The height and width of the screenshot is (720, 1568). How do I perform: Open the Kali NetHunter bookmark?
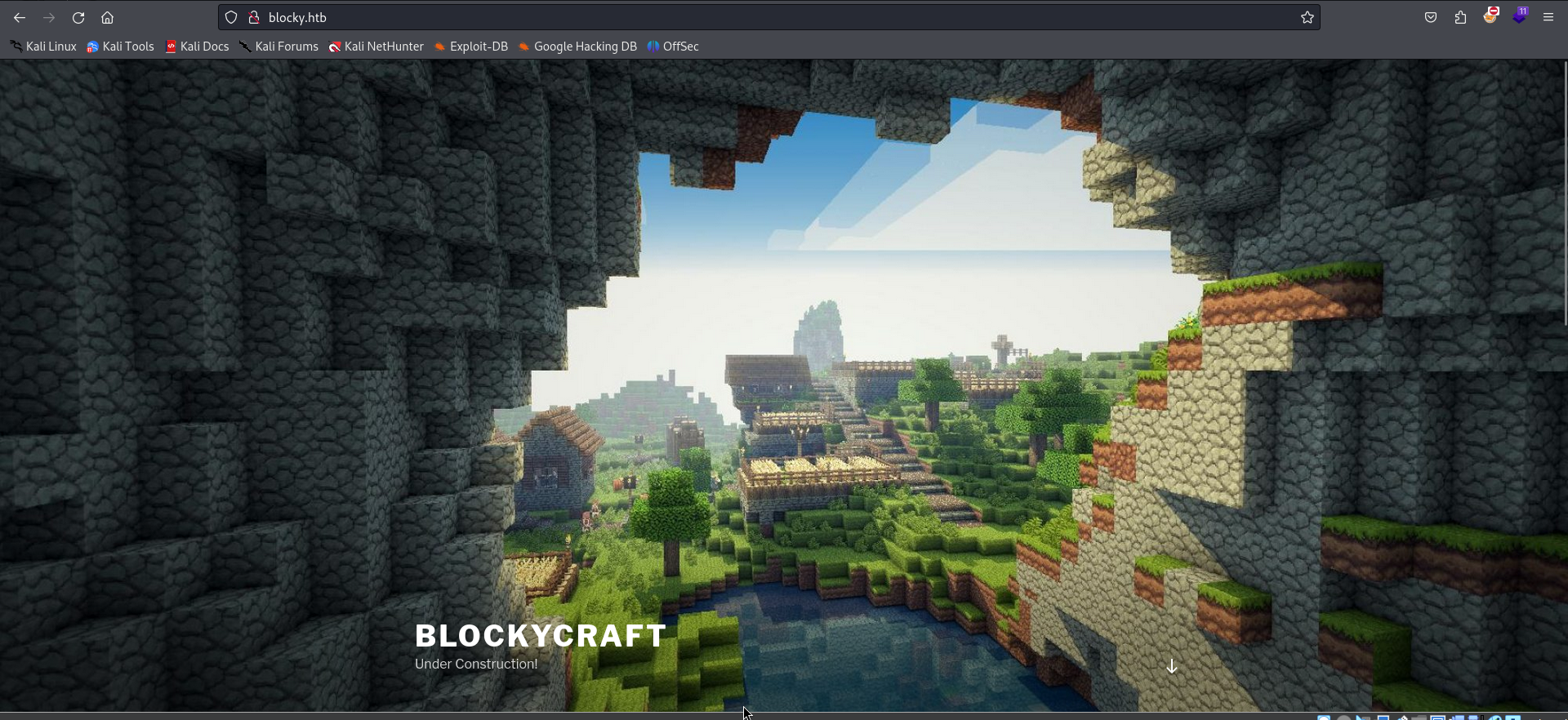point(376,47)
